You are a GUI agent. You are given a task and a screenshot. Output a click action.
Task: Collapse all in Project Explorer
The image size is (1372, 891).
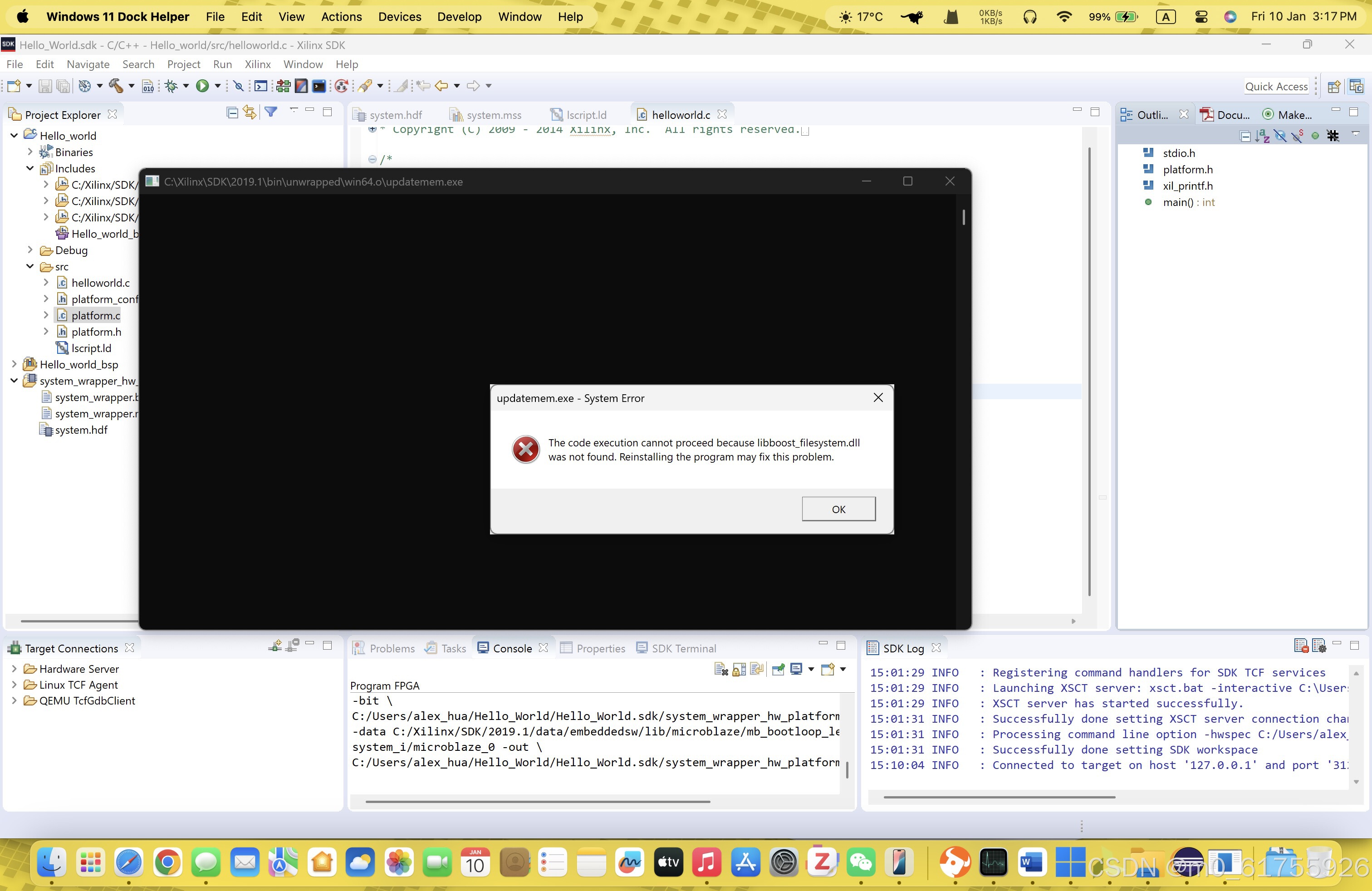point(232,113)
